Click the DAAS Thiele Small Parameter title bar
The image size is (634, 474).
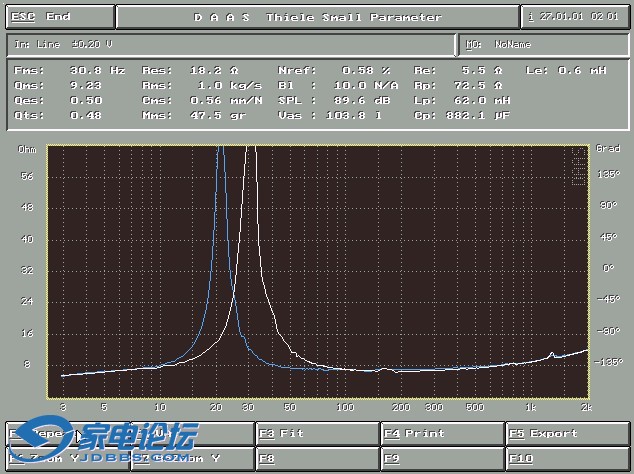coord(317,17)
